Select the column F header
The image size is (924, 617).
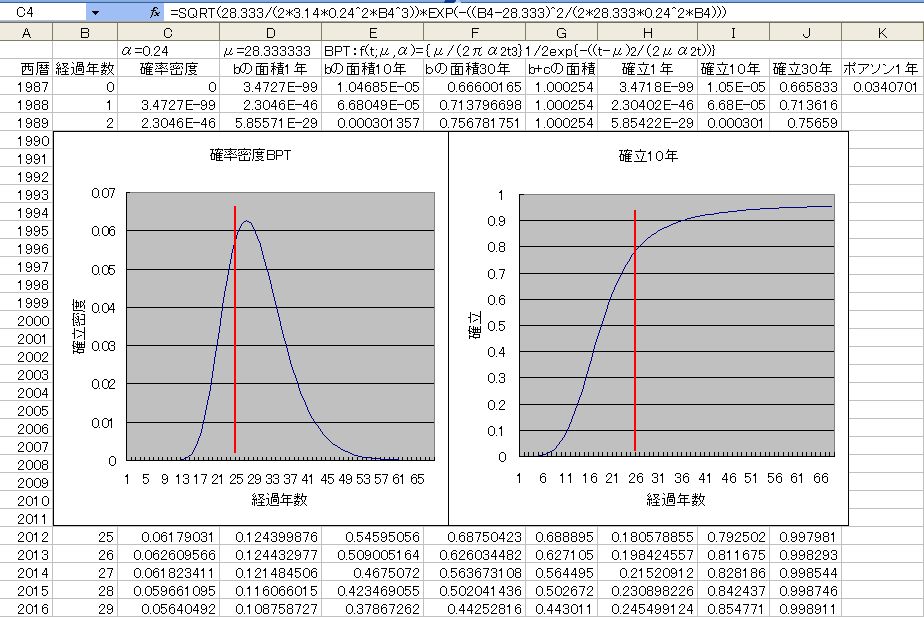(x=473, y=33)
